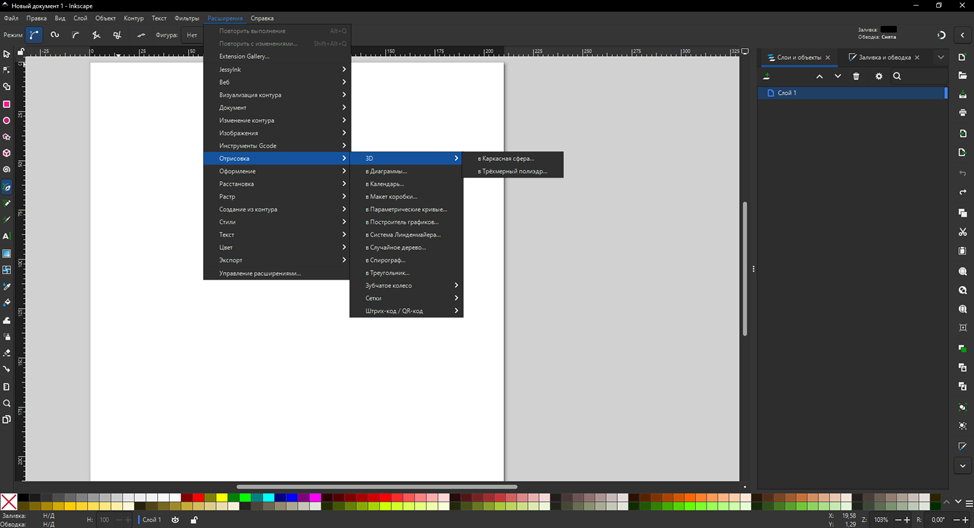Click the Open document folder icon
This screenshot has height=528, width=974.
(962, 76)
